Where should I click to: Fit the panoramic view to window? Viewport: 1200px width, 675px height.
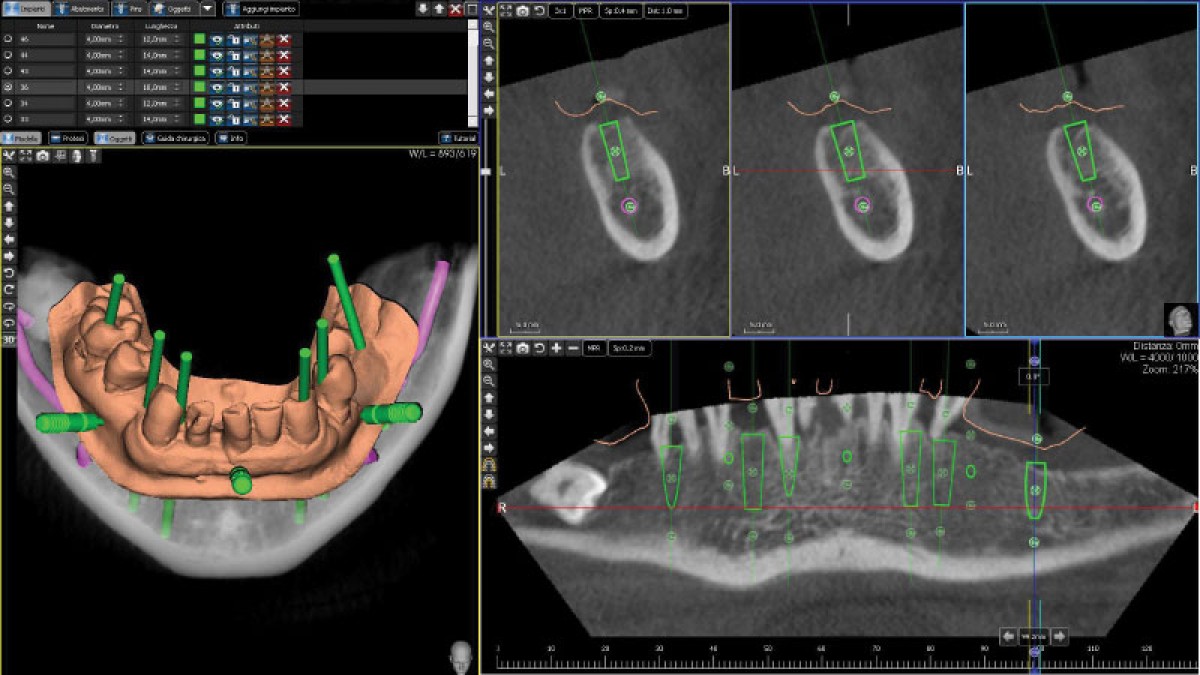(x=506, y=348)
